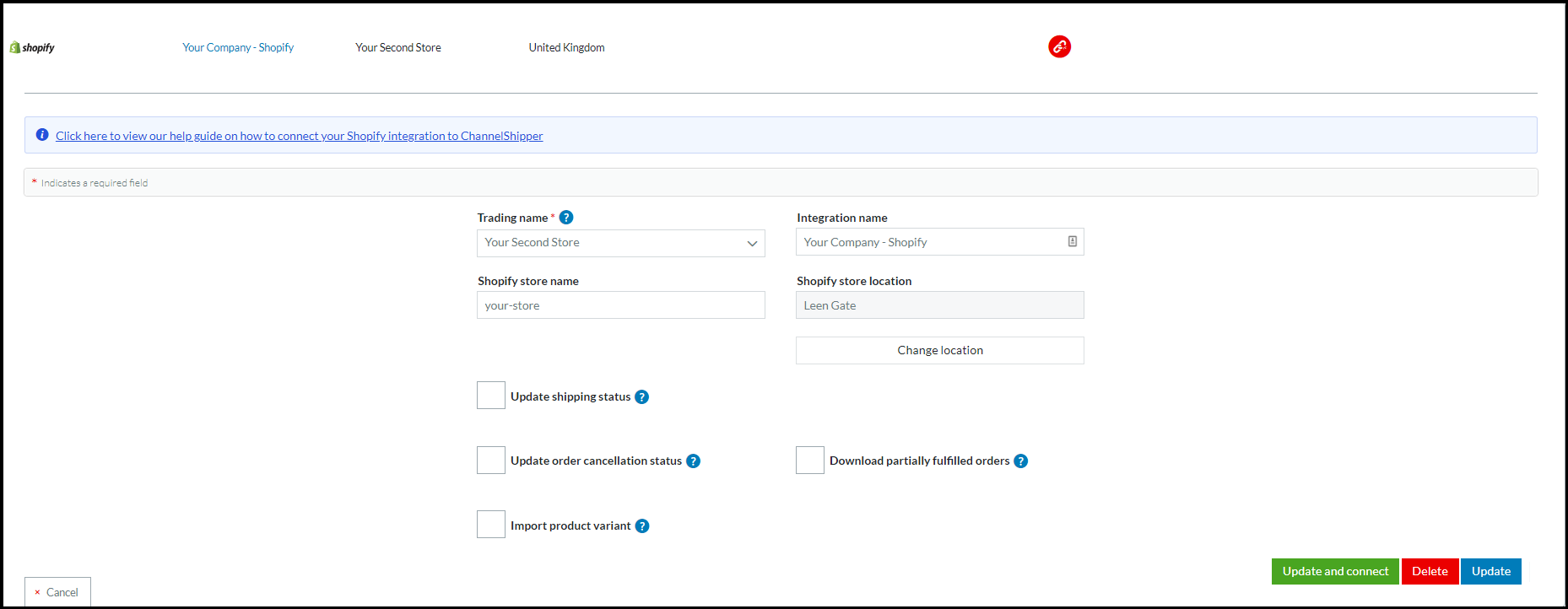Focus the Integration name input field
Viewport: 1568px width, 609px height.
pos(940,242)
